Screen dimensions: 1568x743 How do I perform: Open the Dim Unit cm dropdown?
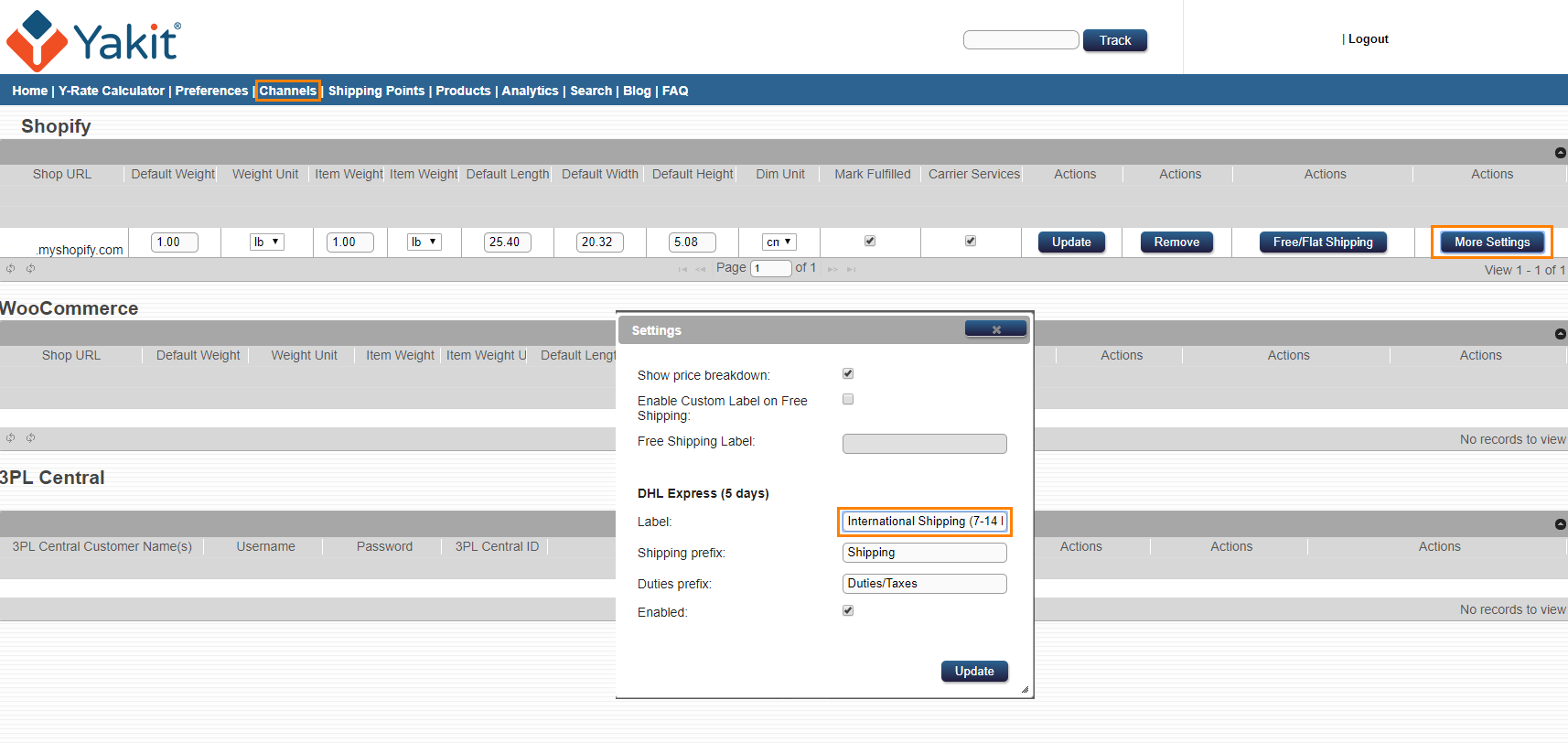pos(779,242)
